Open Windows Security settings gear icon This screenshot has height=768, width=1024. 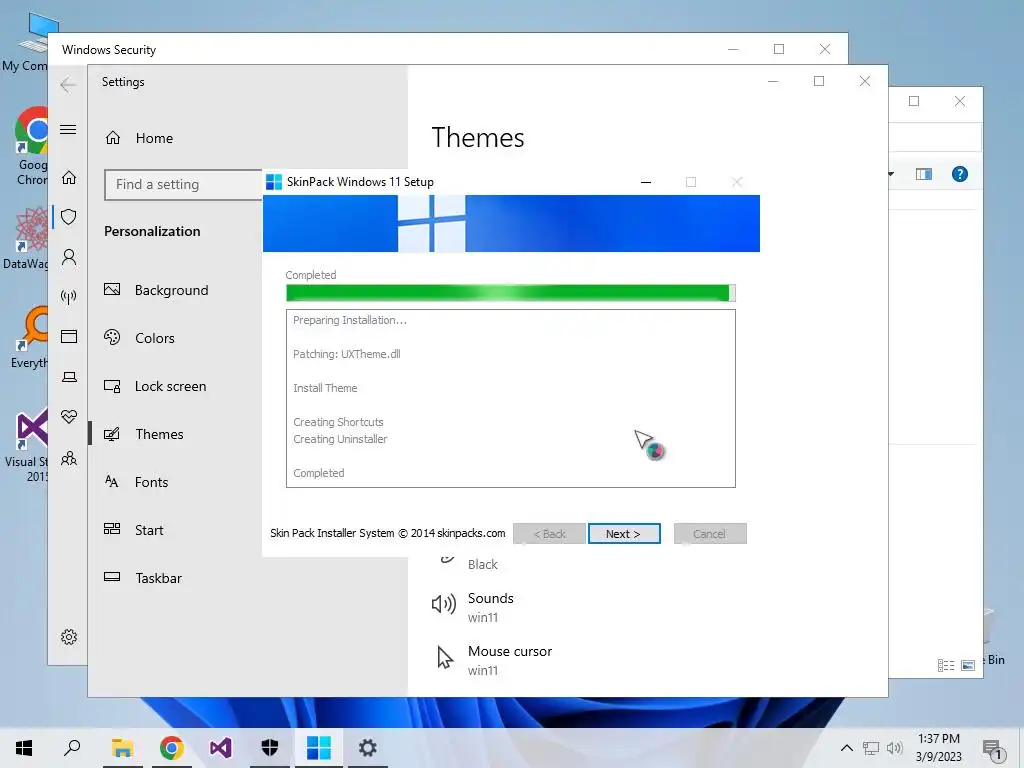pos(69,637)
